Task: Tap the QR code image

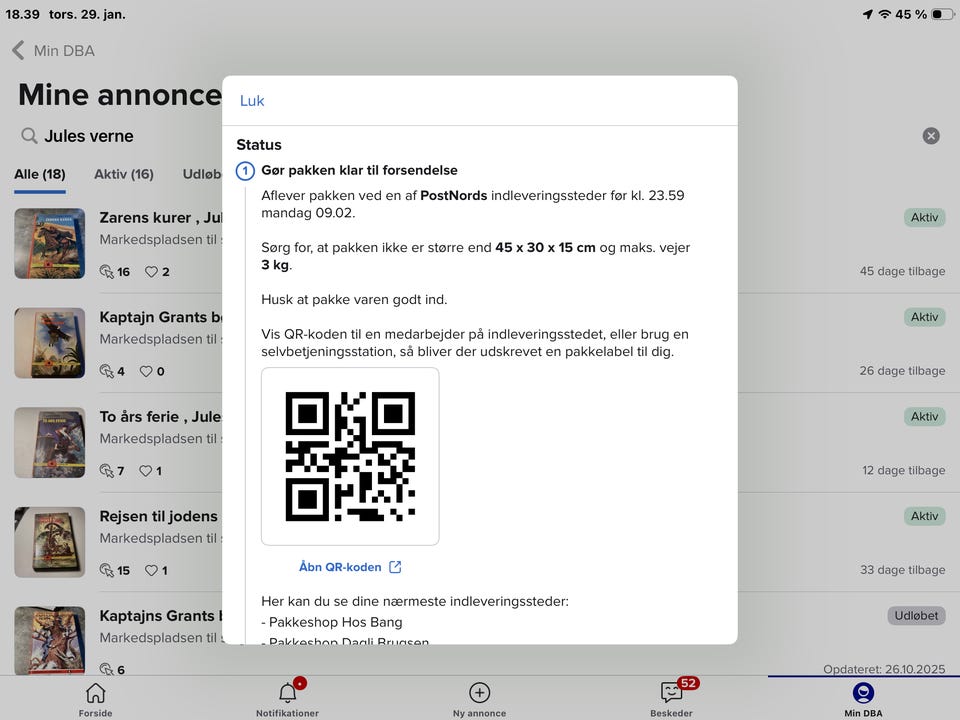Action: (350, 456)
